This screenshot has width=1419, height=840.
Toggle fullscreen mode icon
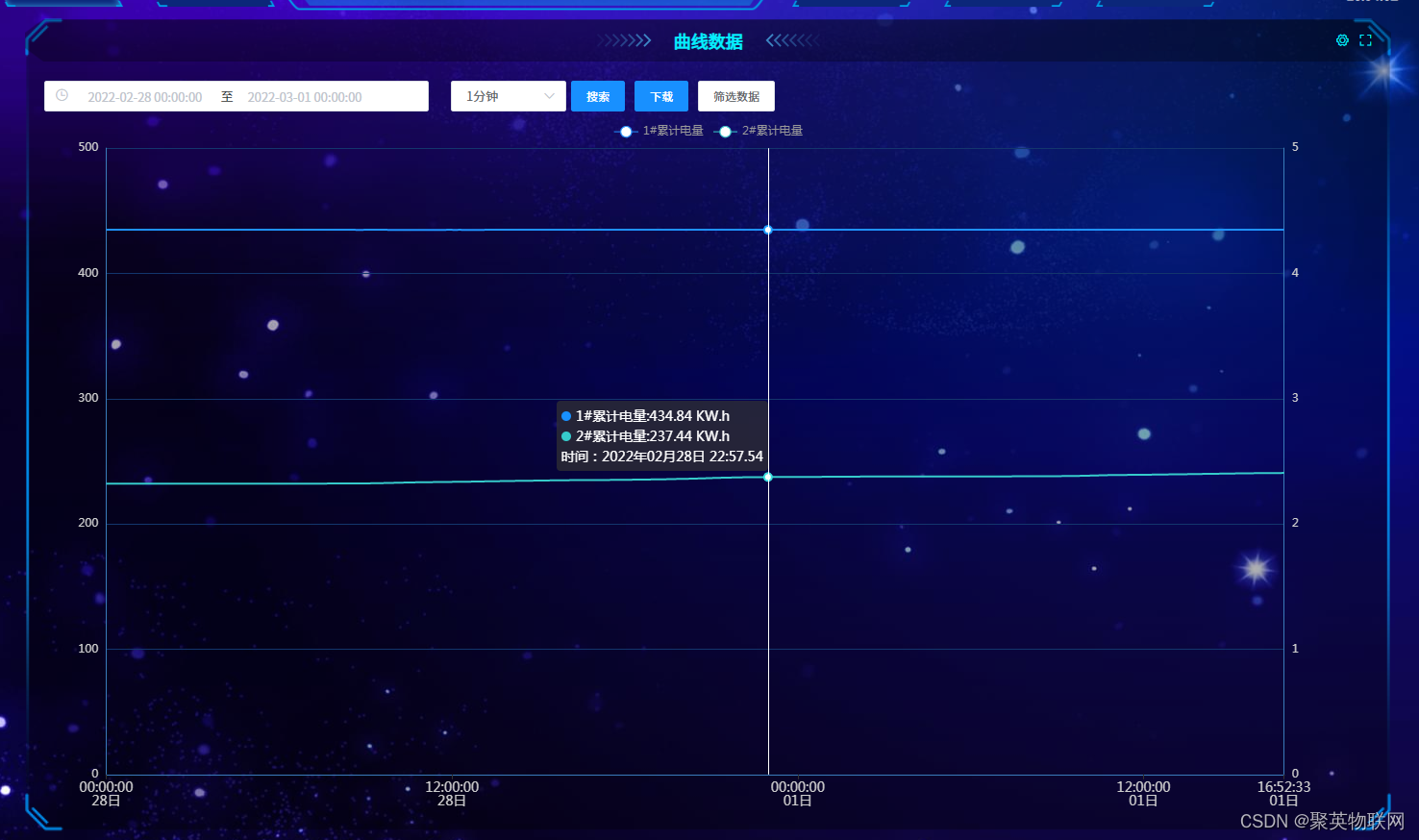(x=1365, y=40)
